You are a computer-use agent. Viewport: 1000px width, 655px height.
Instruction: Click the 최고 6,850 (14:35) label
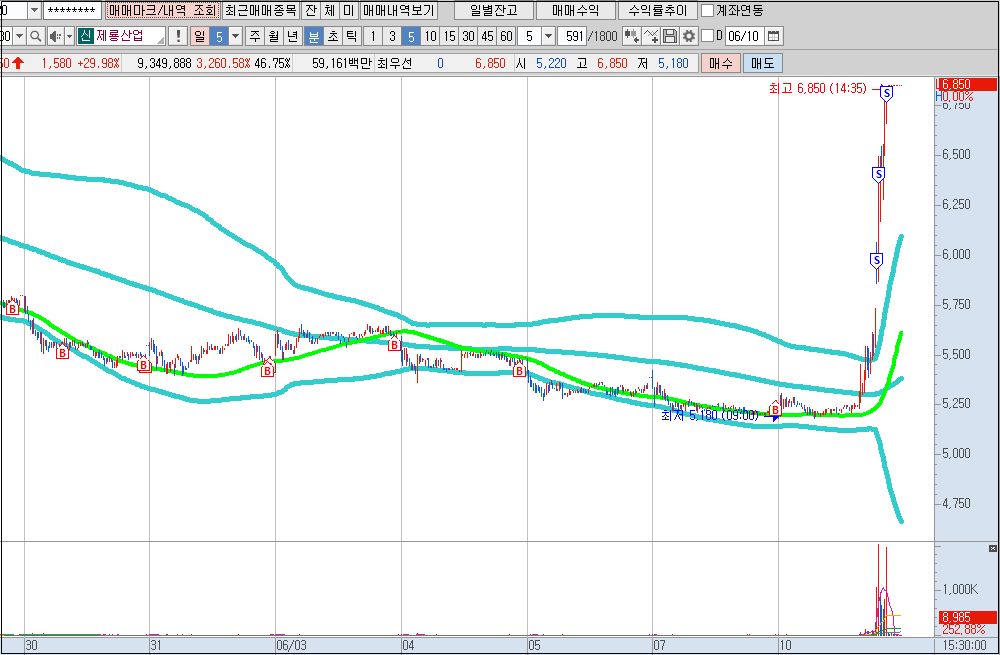(x=818, y=89)
